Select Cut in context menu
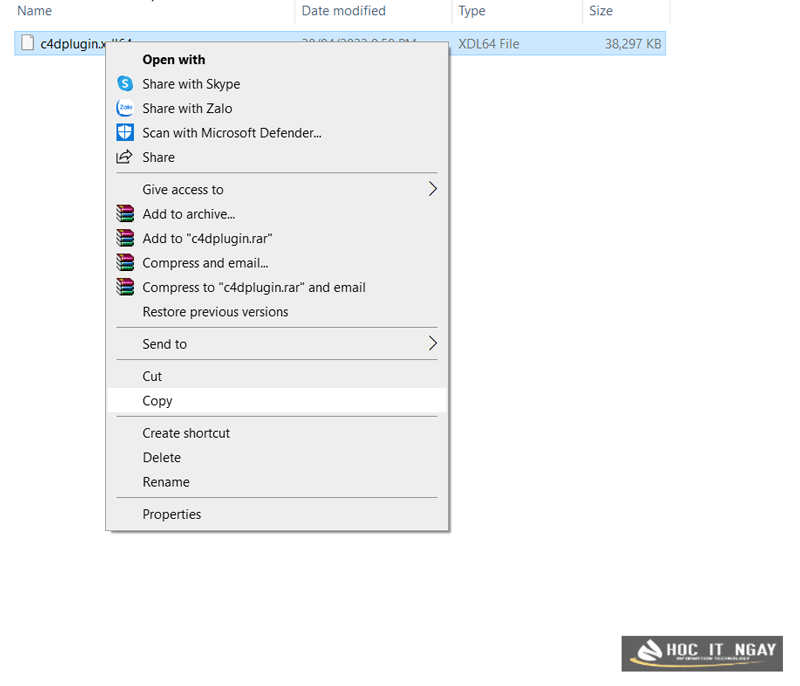The width and height of the screenshot is (800, 686). [x=277, y=376]
